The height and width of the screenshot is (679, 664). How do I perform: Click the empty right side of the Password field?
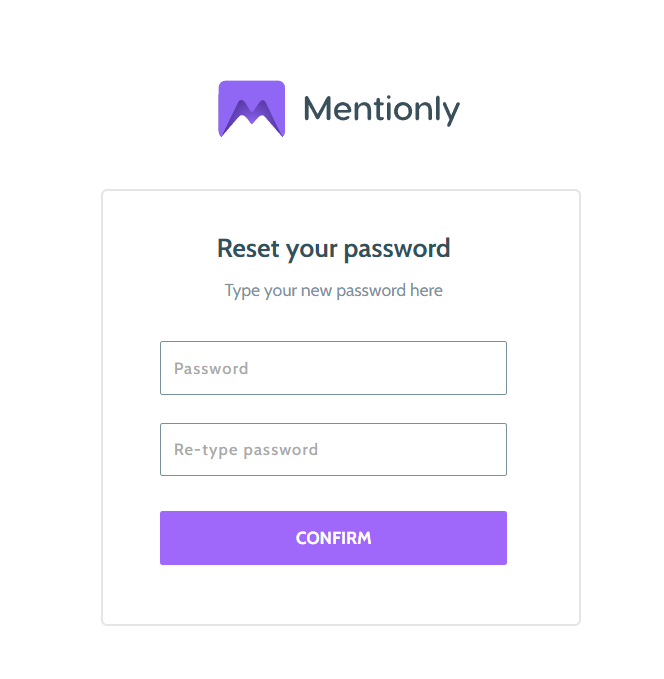click(x=433, y=368)
